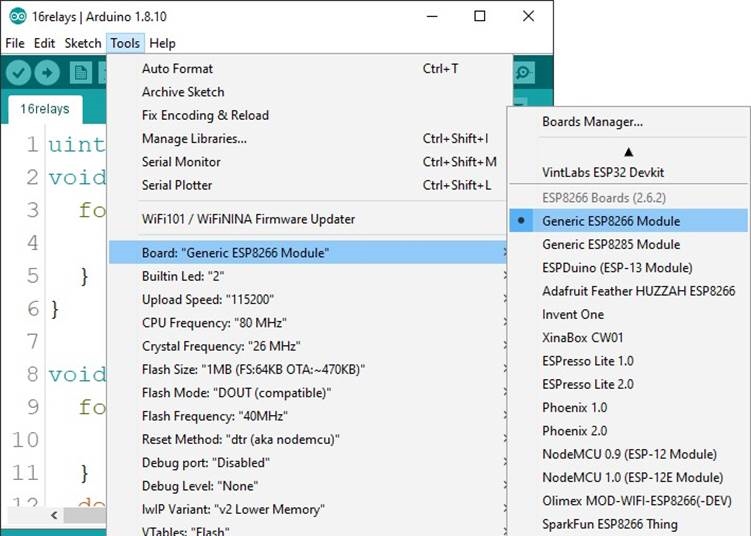Close the open Tools menu
The height and width of the screenshot is (536, 751).
pos(125,43)
